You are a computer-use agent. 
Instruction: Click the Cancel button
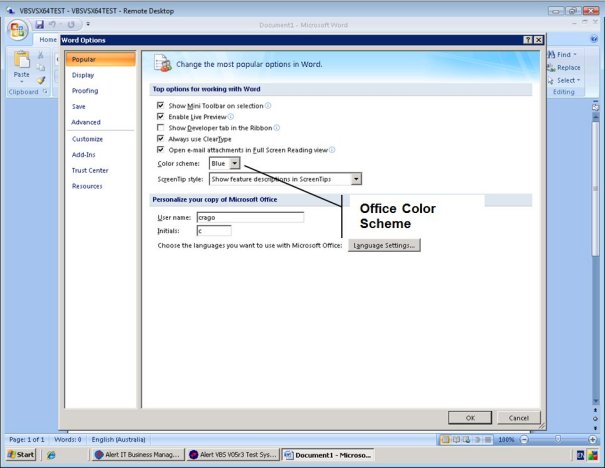click(x=519, y=418)
